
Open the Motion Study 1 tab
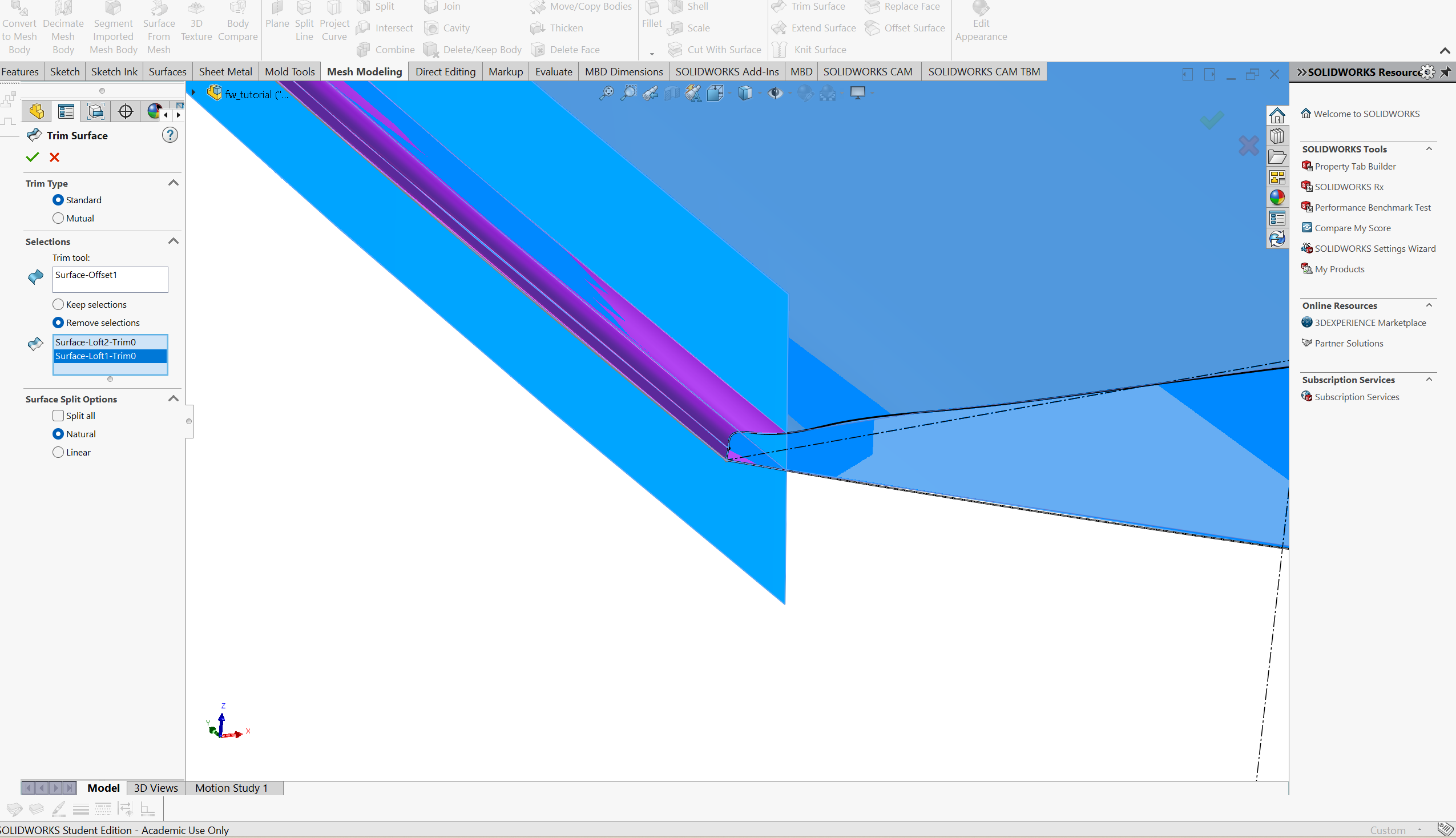231,788
